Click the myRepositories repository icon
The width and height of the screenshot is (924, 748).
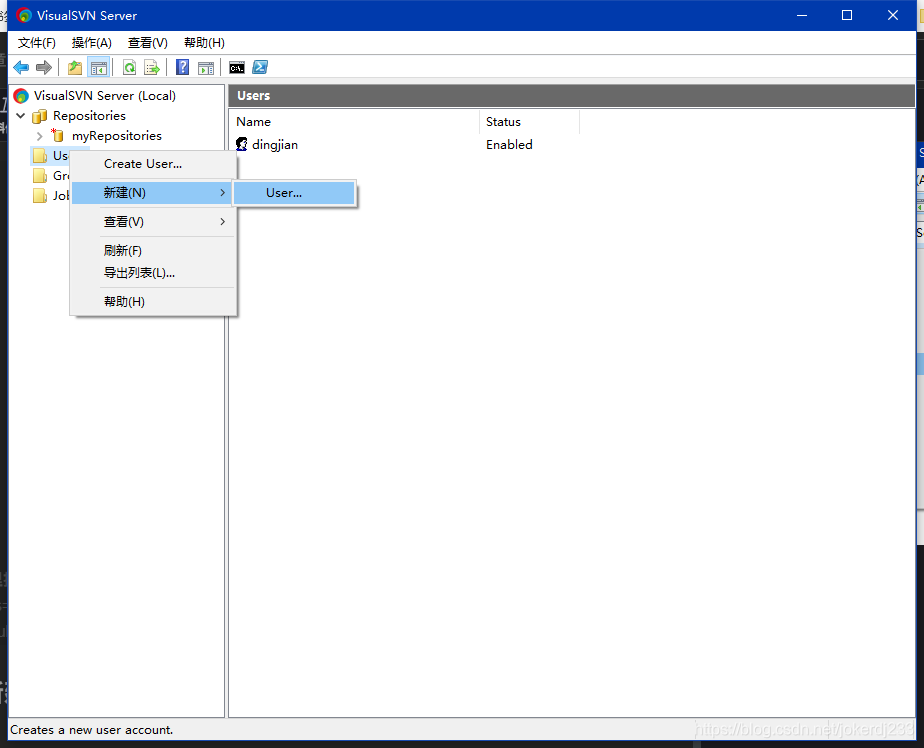pos(57,136)
